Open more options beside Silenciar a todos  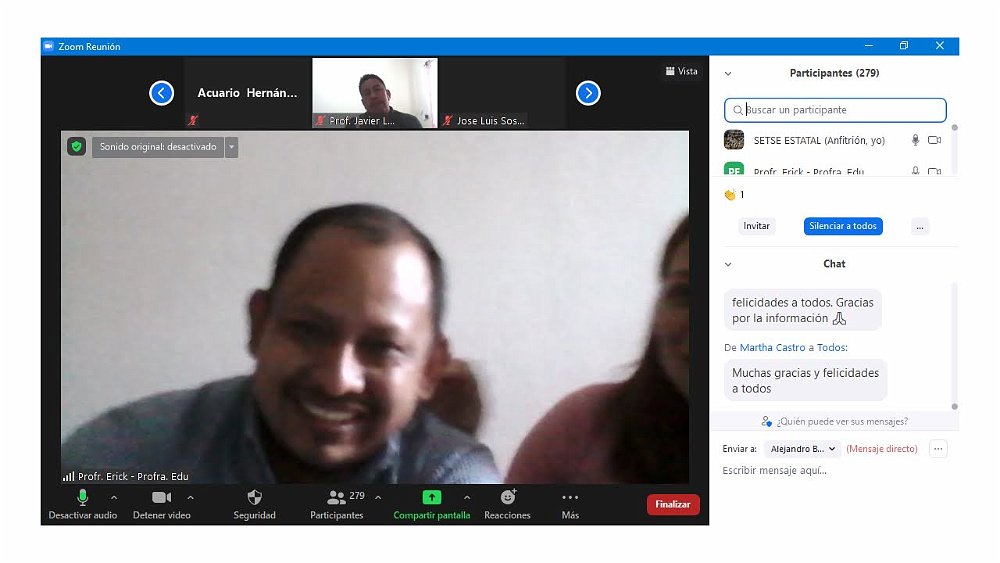(x=920, y=226)
